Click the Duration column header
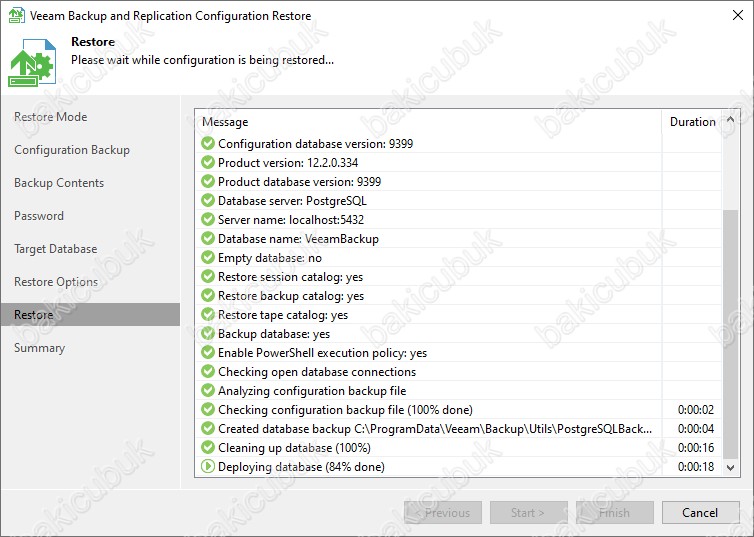Image resolution: width=754 pixels, height=537 pixels. click(692, 122)
